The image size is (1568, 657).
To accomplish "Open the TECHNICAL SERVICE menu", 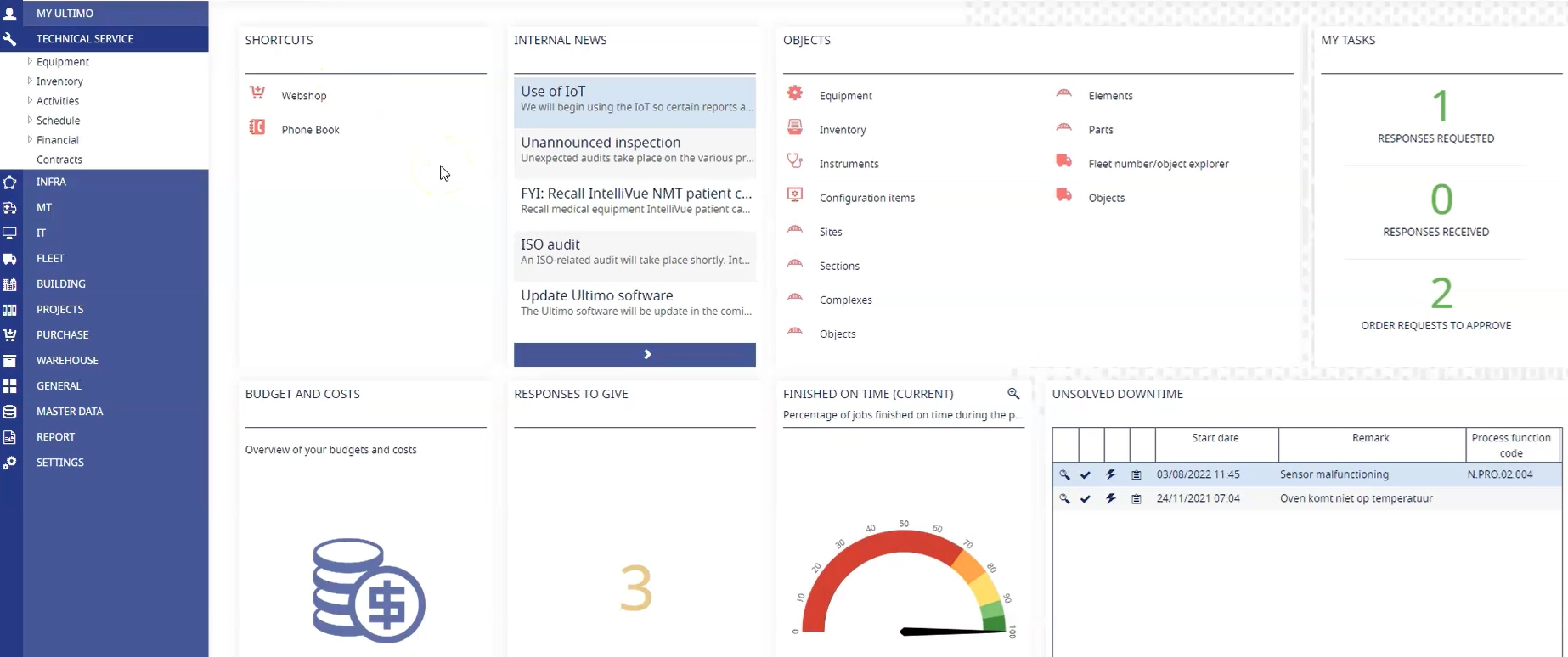I will (x=85, y=39).
